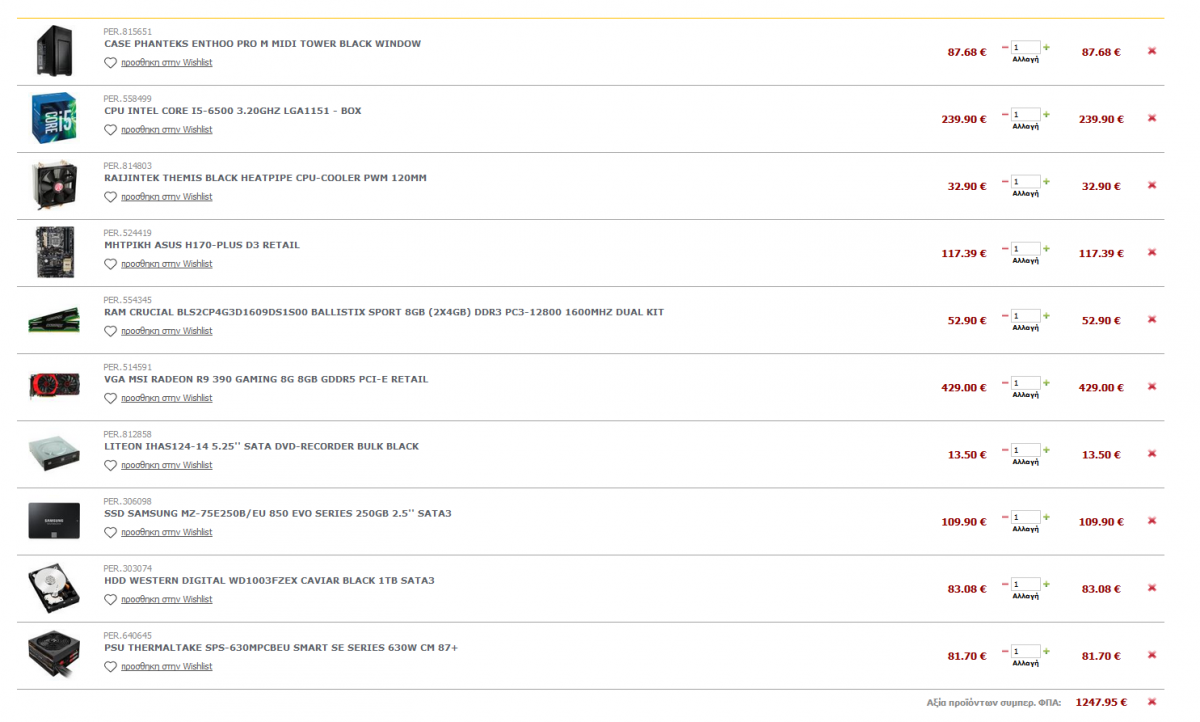Decrease Asus H170-Plus quantity with minus
The width and height of the screenshot is (1200, 722).
coord(1005,248)
